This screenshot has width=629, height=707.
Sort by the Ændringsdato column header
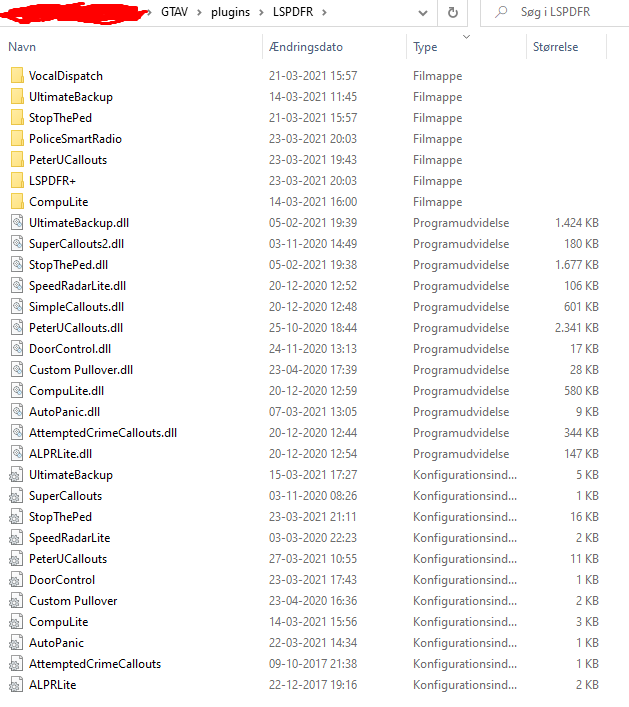306,47
